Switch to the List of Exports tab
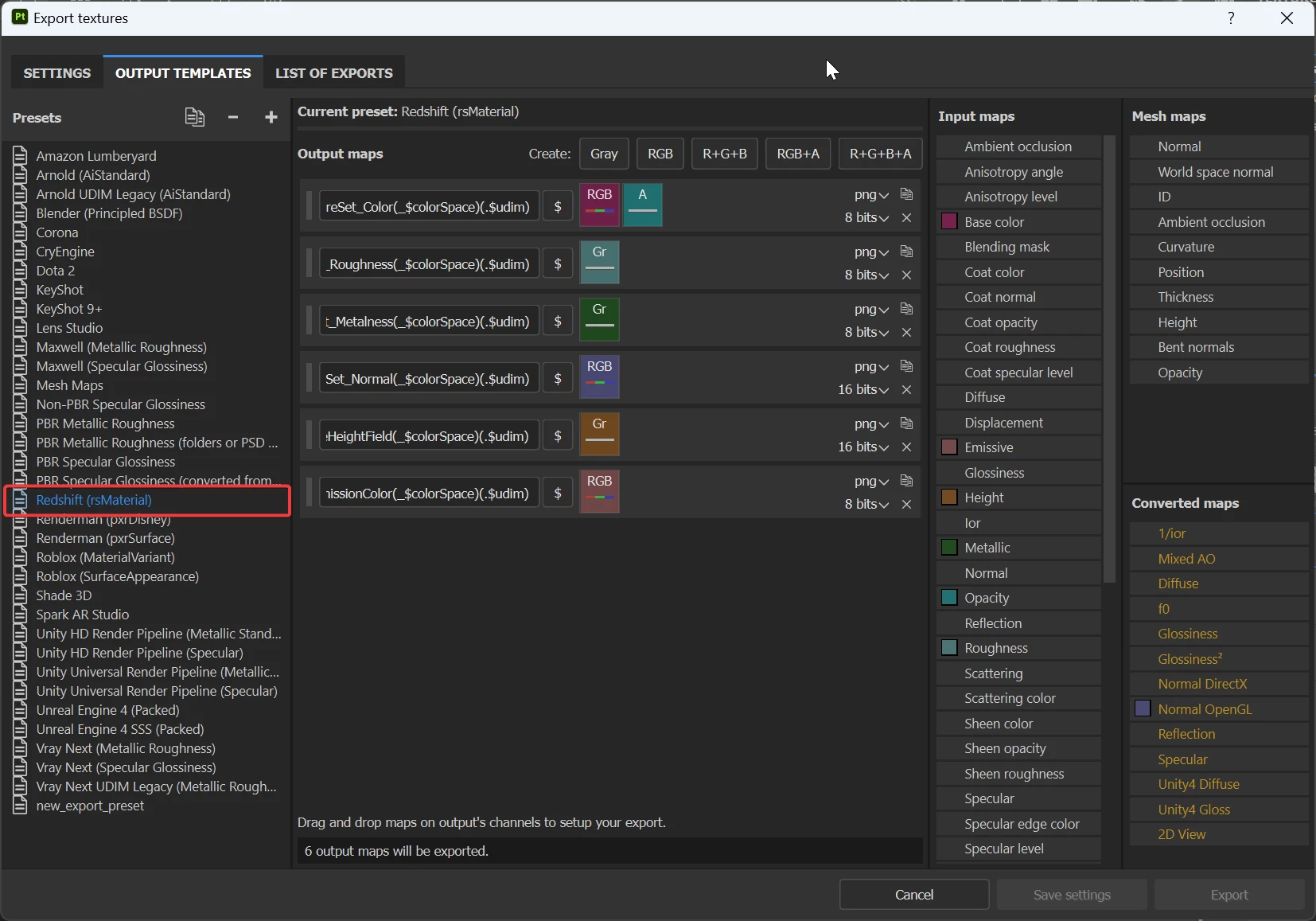 [x=334, y=72]
